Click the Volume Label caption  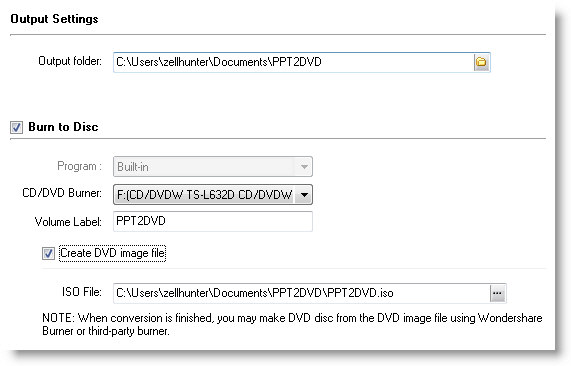pyautogui.click(x=68, y=222)
